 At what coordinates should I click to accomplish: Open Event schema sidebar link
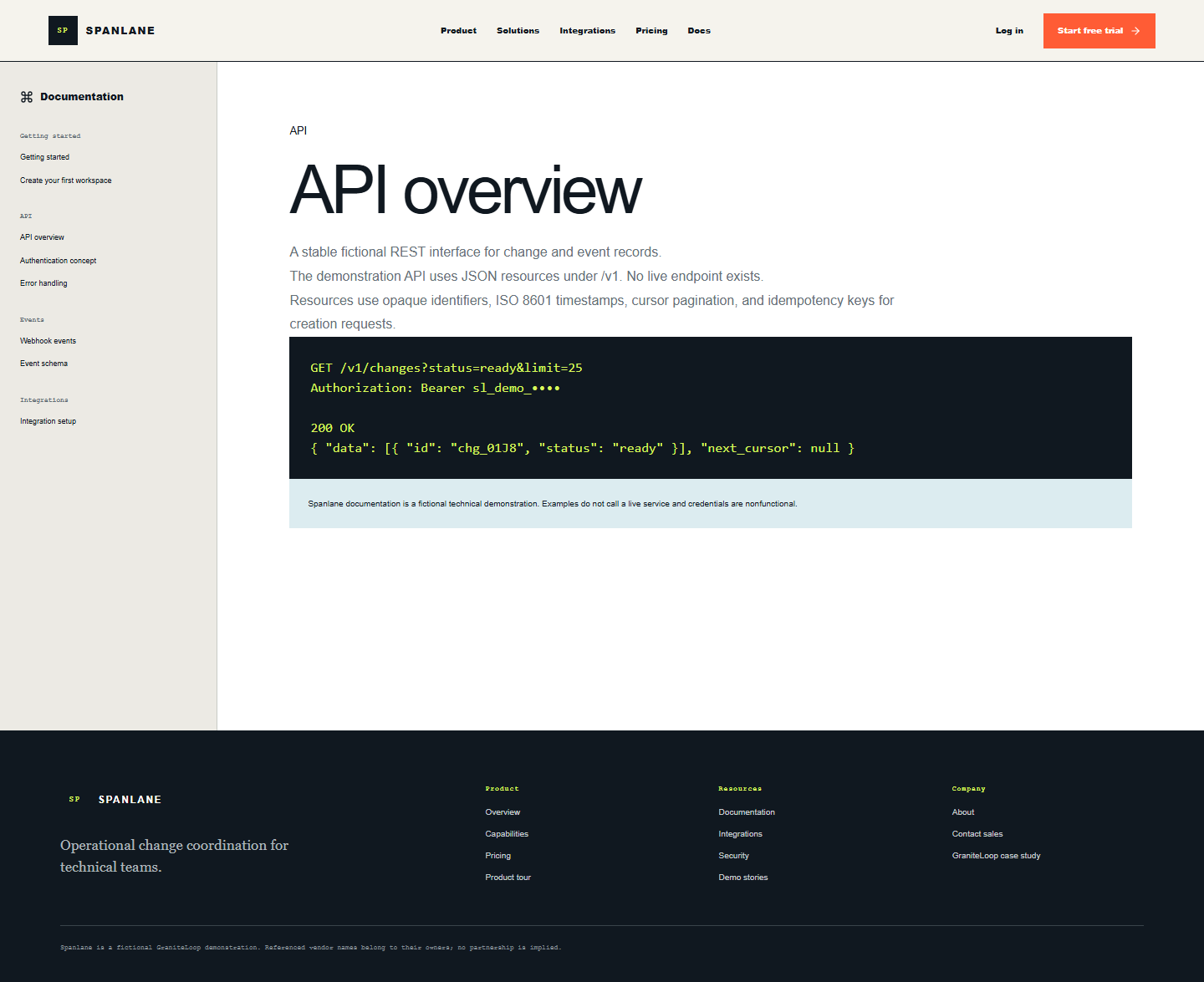tap(43, 364)
